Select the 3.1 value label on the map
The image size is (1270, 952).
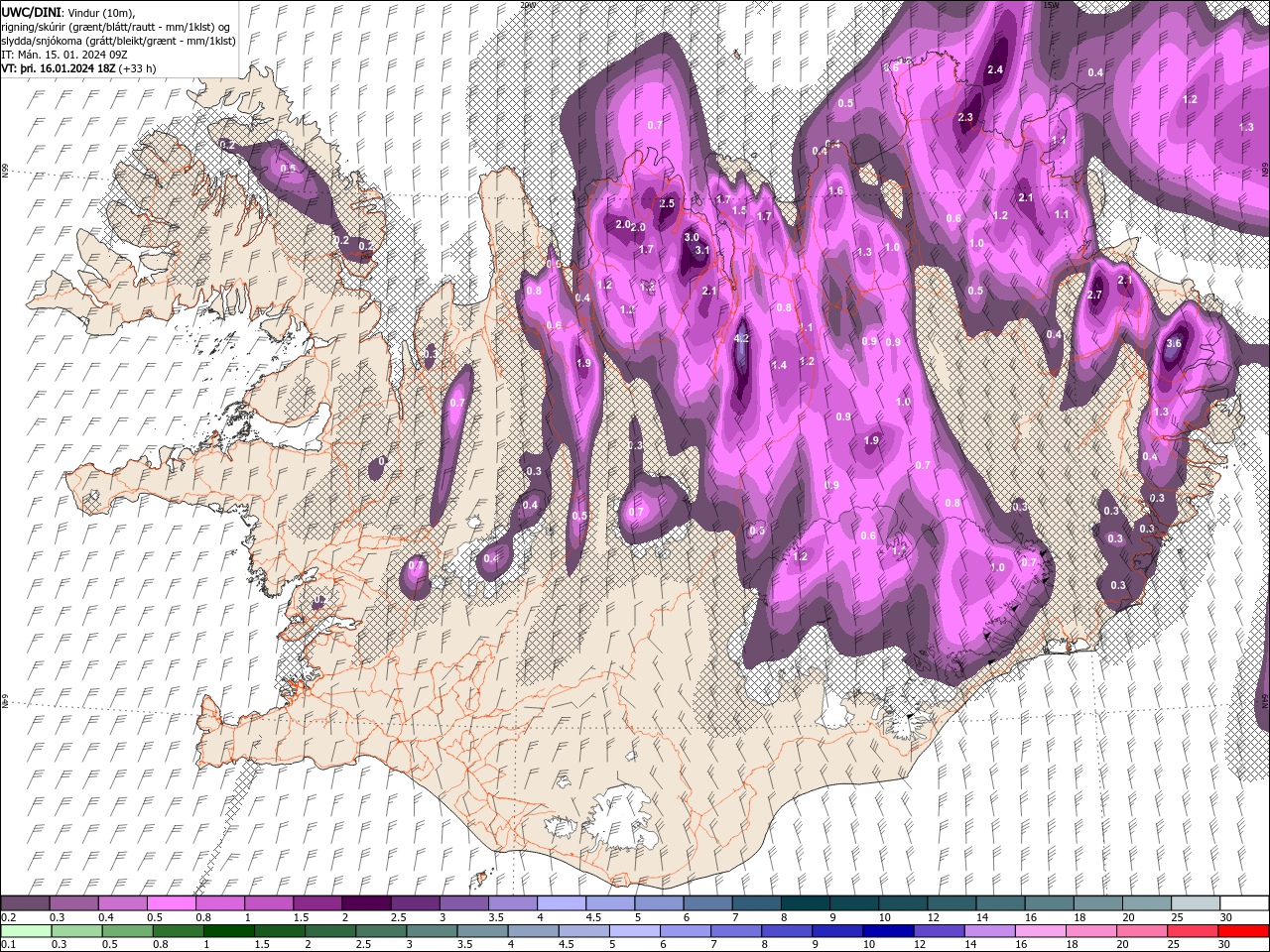point(701,251)
